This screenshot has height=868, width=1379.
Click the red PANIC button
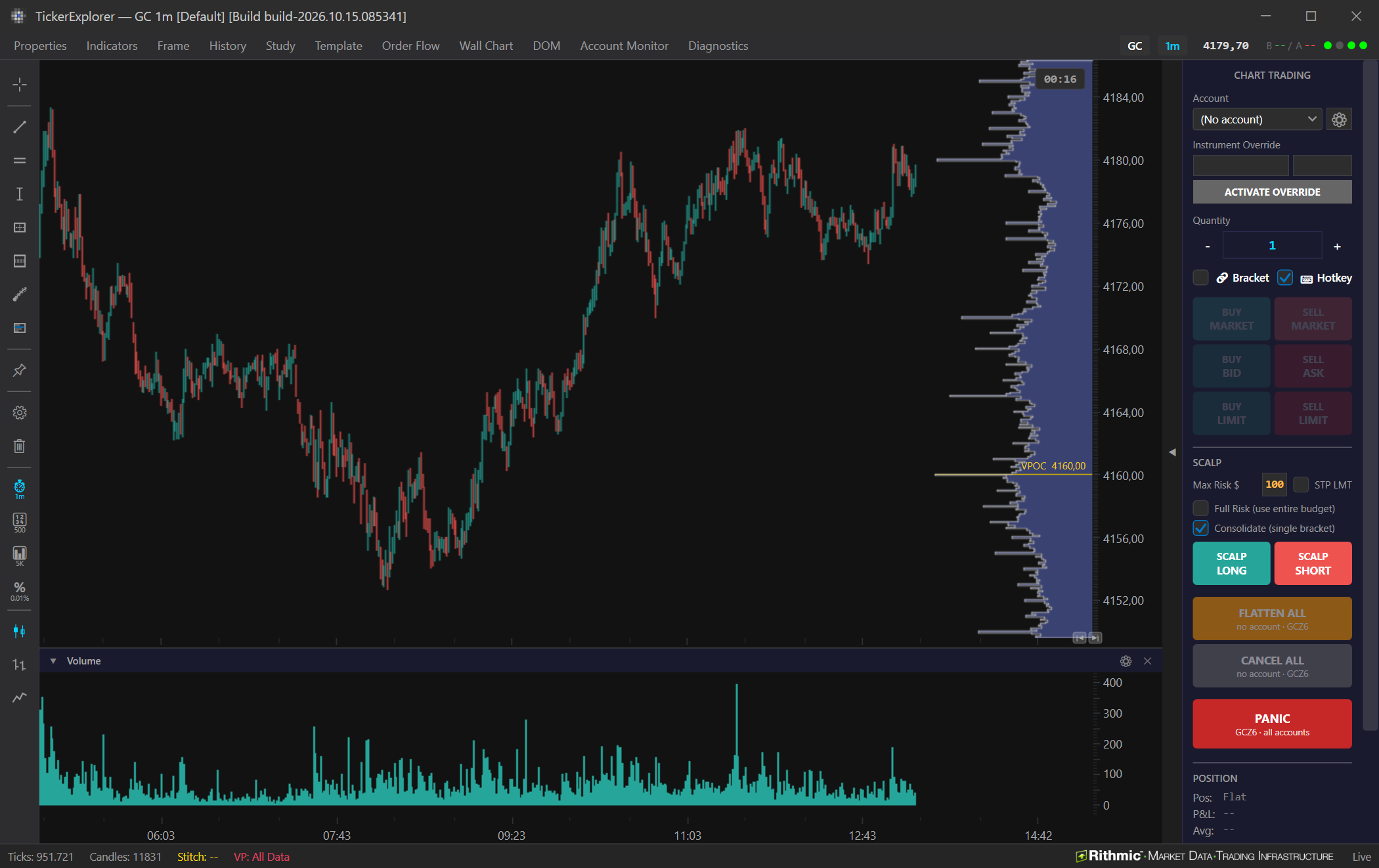(1272, 724)
